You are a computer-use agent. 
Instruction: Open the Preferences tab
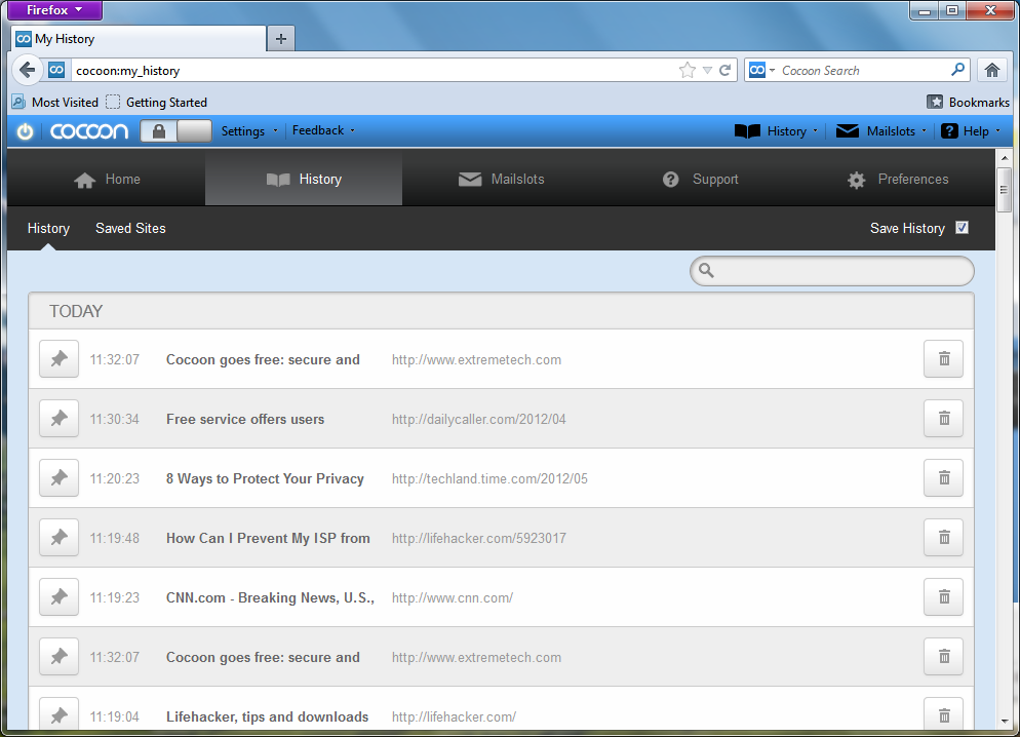click(898, 179)
